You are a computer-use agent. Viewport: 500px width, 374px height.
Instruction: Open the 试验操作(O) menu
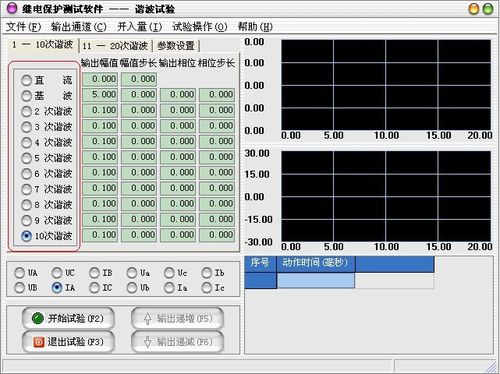[200, 27]
